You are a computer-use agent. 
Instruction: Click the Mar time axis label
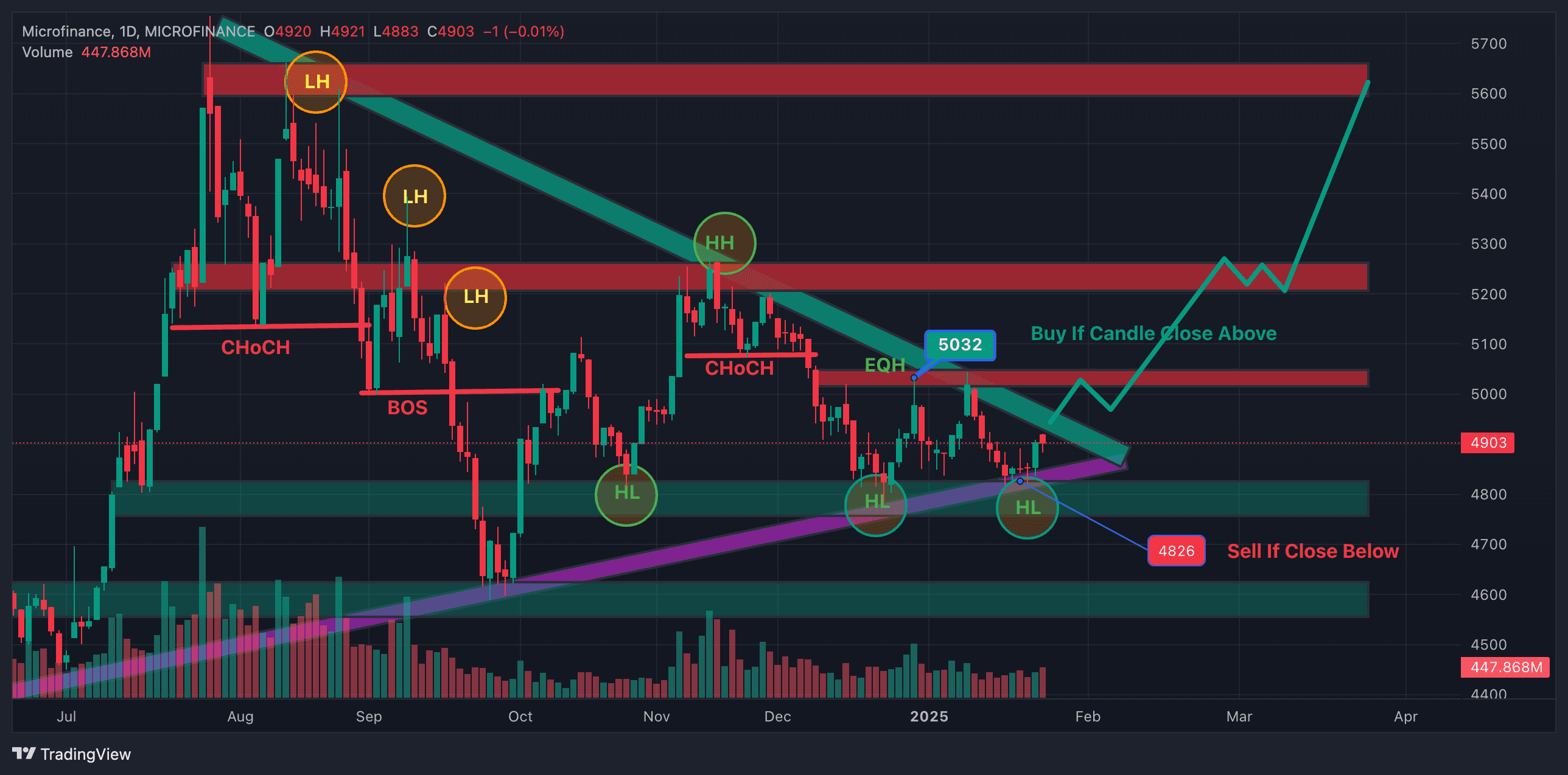click(x=1239, y=716)
